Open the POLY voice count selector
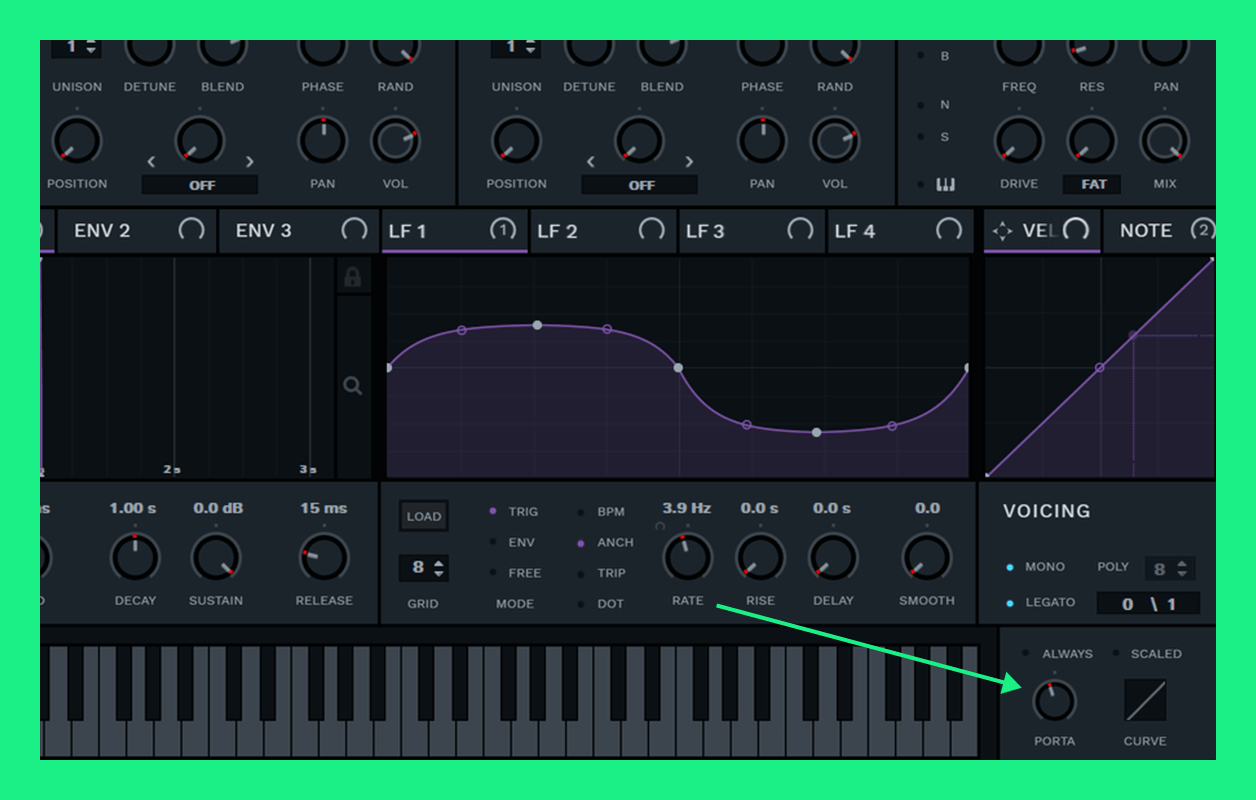This screenshot has width=1256, height=800. point(1169,569)
